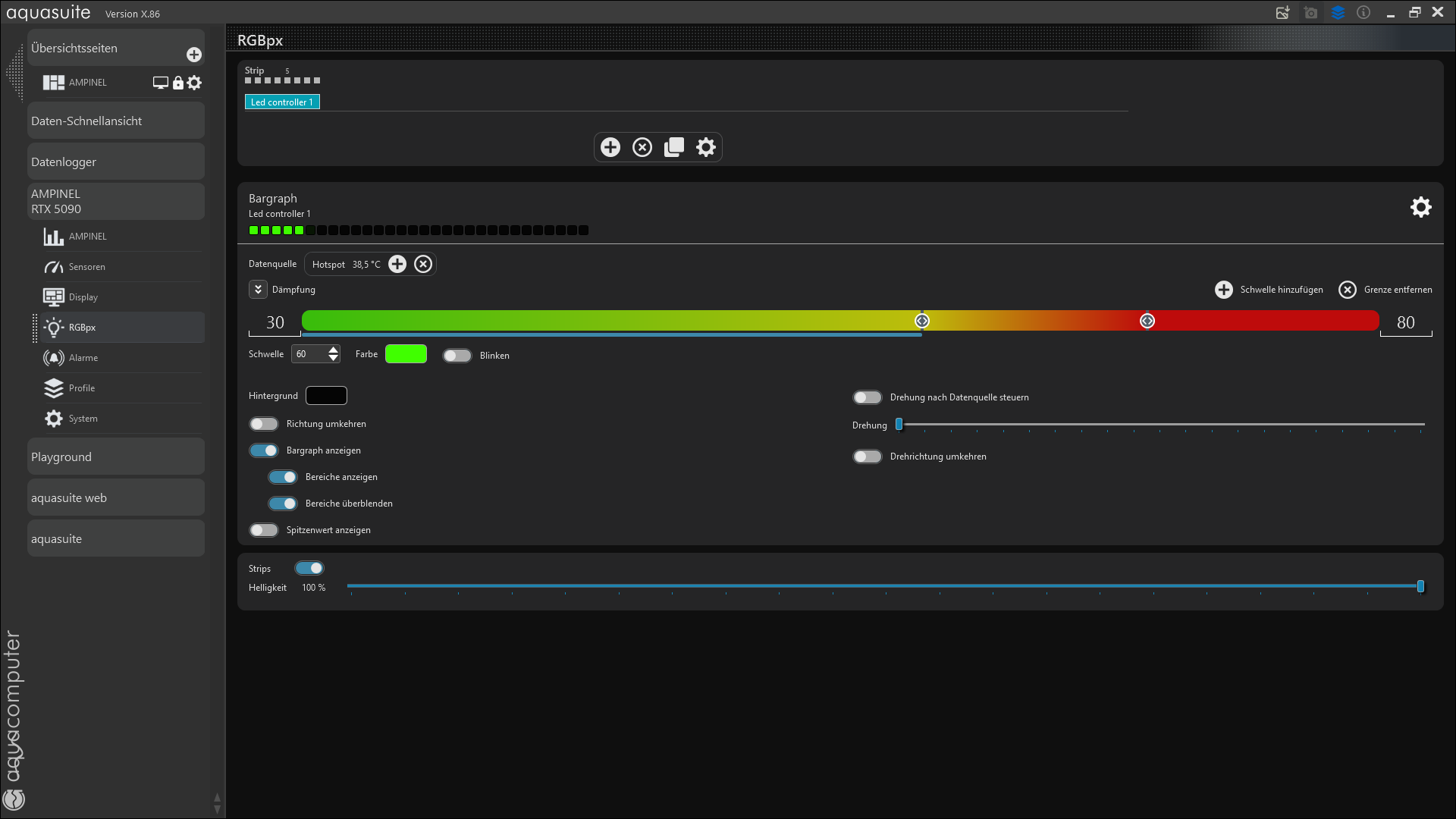Add another data source via plus icon
Viewport: 1456px width, 819px height.
click(397, 264)
